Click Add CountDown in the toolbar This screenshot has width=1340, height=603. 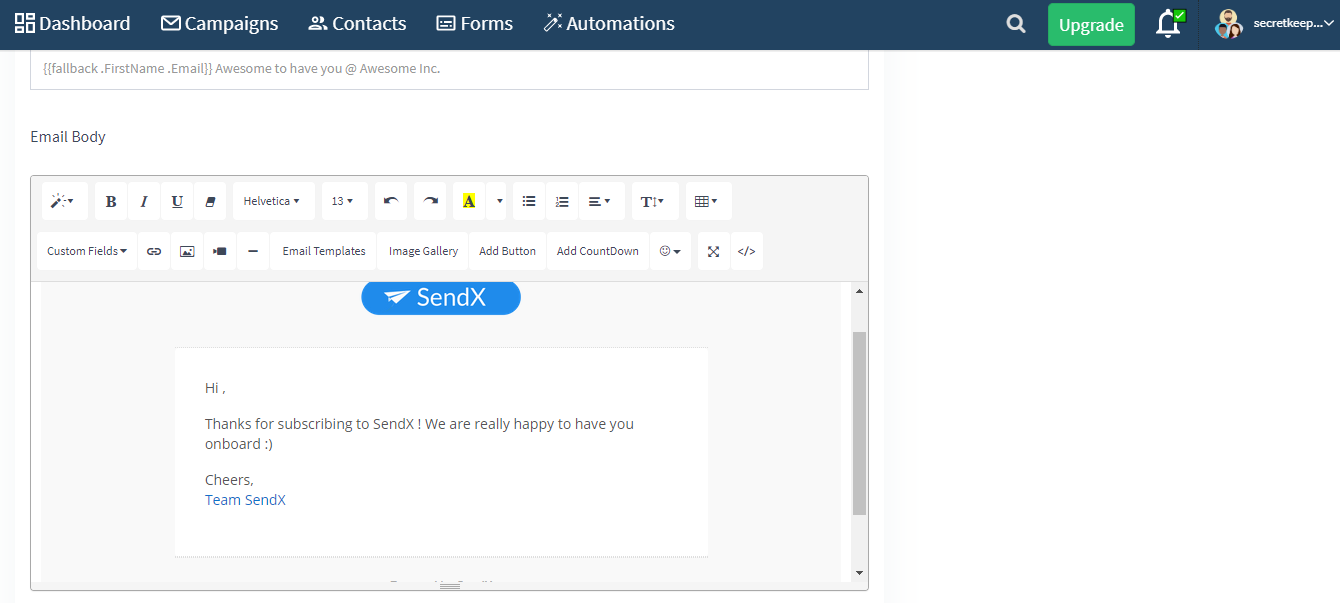point(598,251)
